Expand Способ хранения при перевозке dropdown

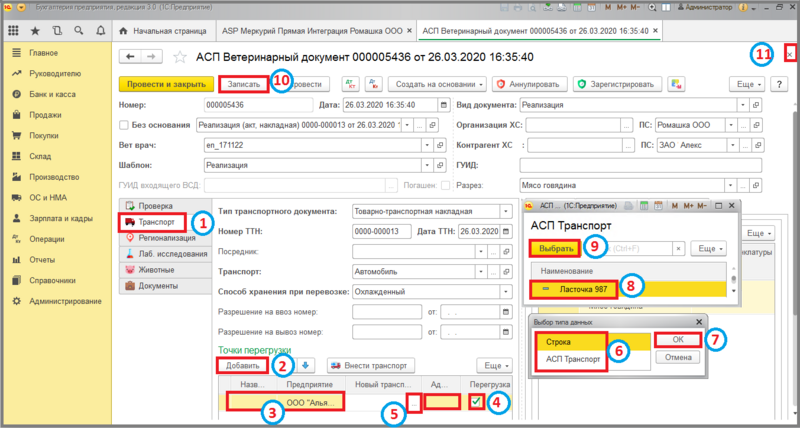click(x=506, y=292)
